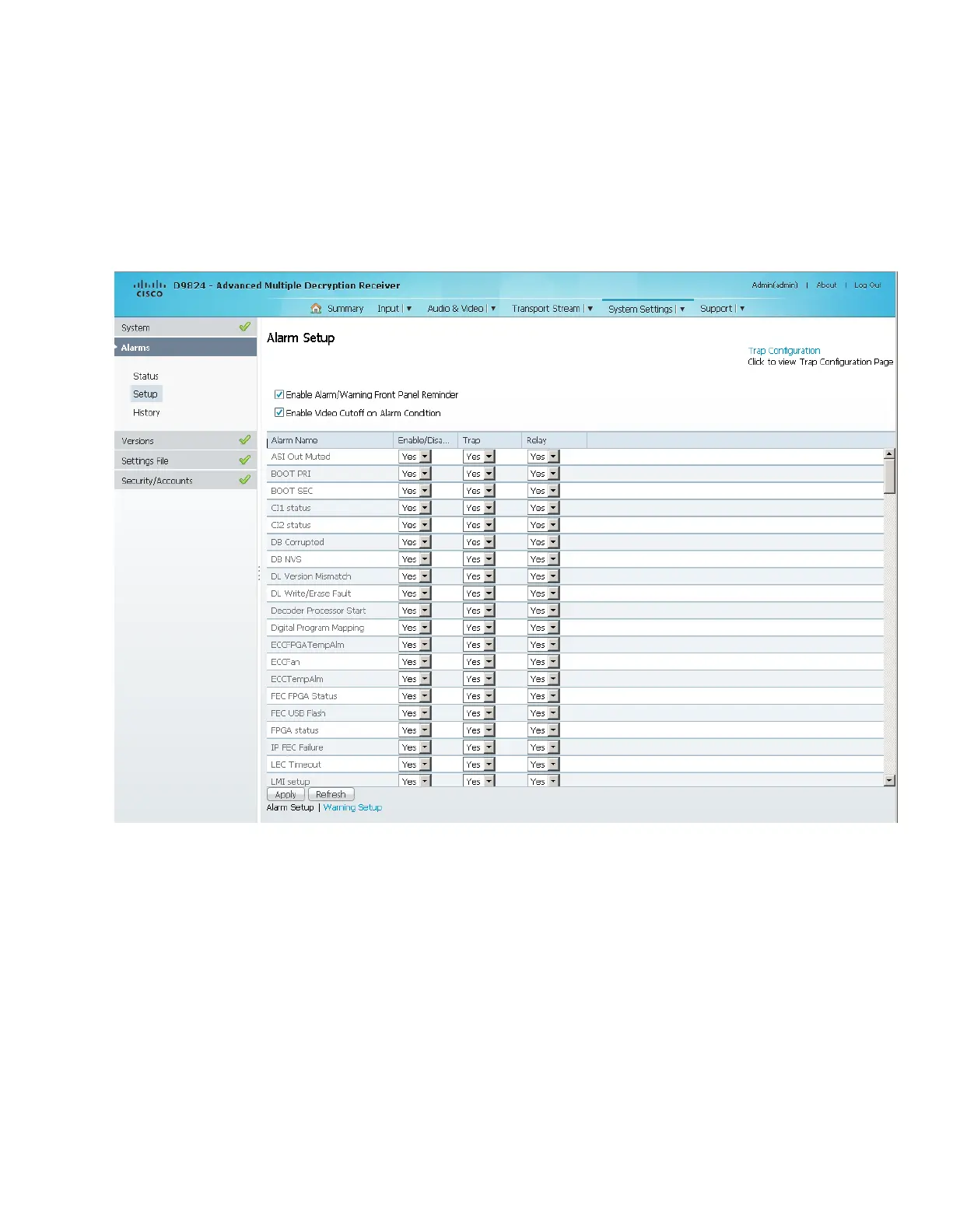Expand the Versions sidebar section
Viewport: 953px width, 1232px height.
[185, 440]
